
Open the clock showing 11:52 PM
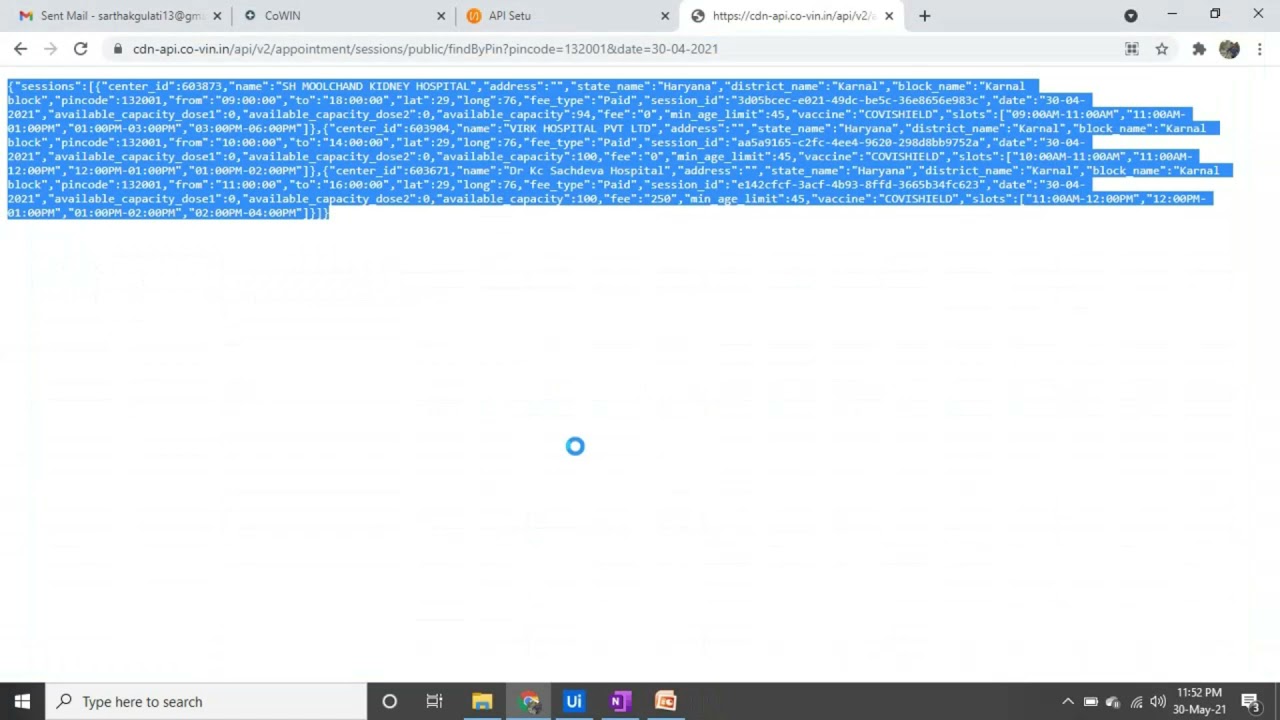click(1200, 701)
